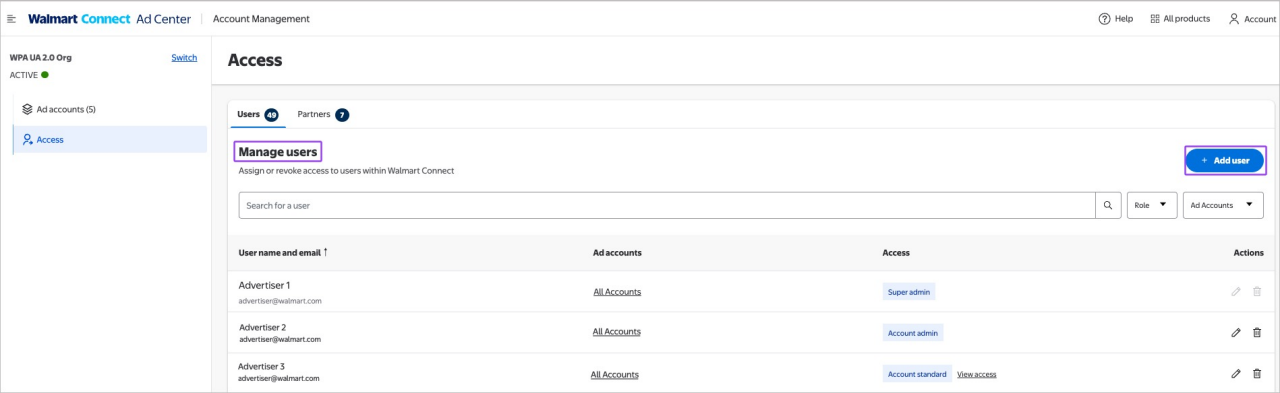Viewport: 1280px width, 393px height.
Task: Click the Advertiser 3 user name
Action: 261,366
